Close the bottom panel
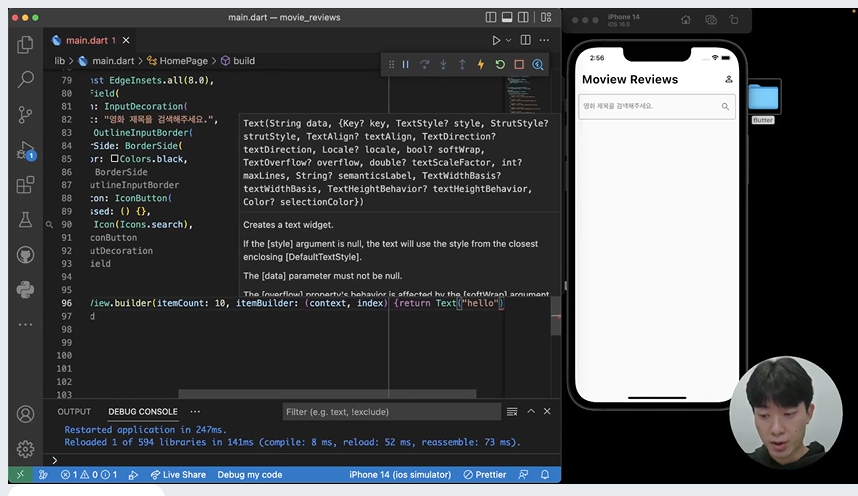 point(547,411)
